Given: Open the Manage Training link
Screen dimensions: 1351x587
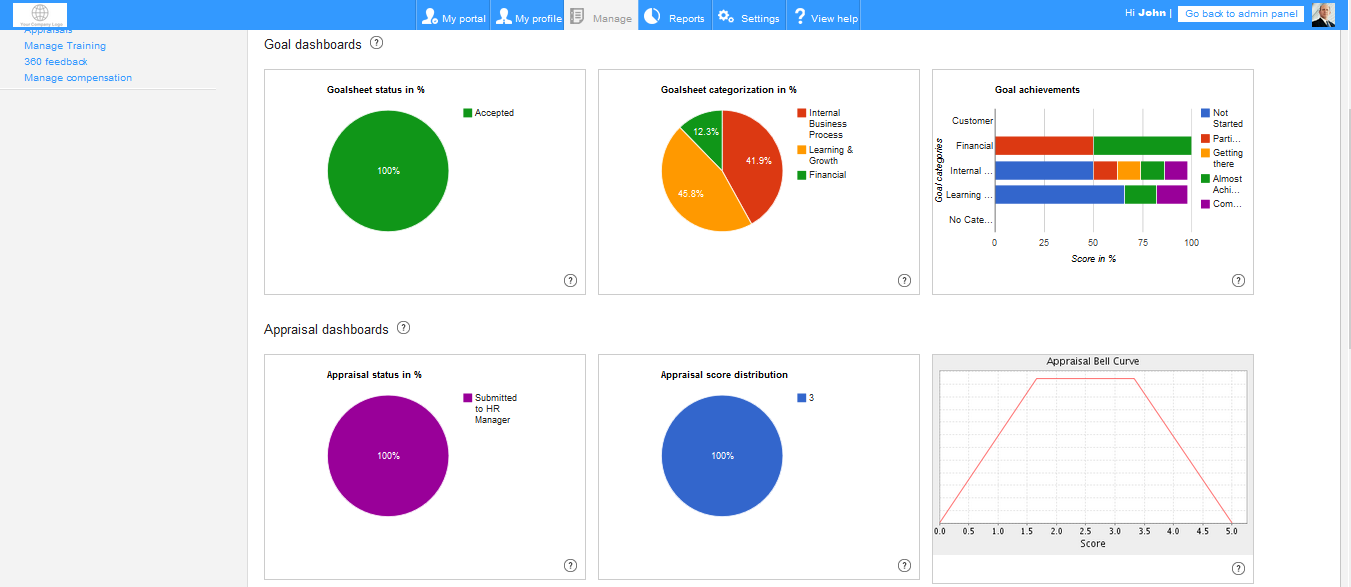Looking at the screenshot, I should pos(65,46).
